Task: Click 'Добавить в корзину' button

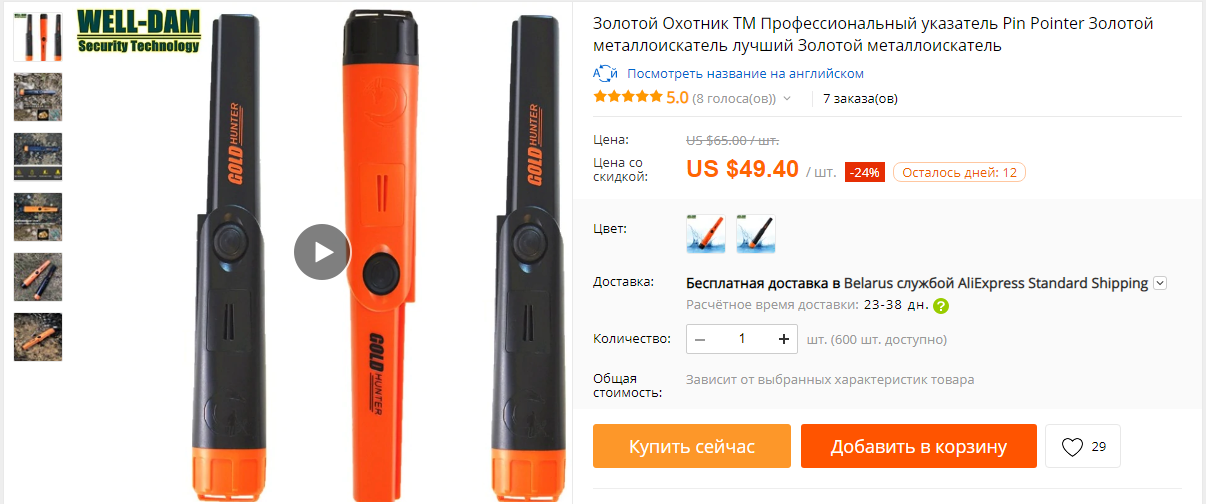Action: pyautogui.click(x=918, y=446)
